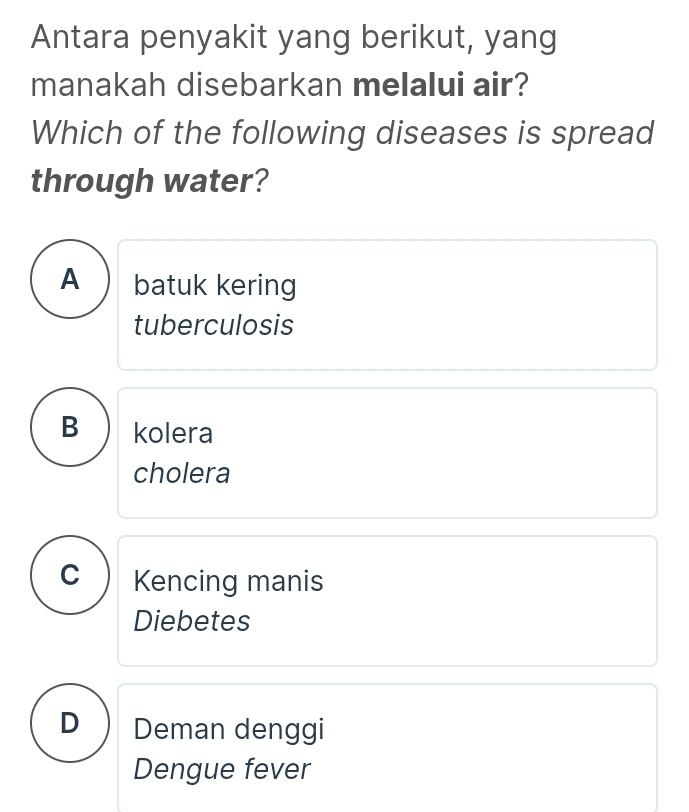Select option D radio circle

(x=69, y=722)
